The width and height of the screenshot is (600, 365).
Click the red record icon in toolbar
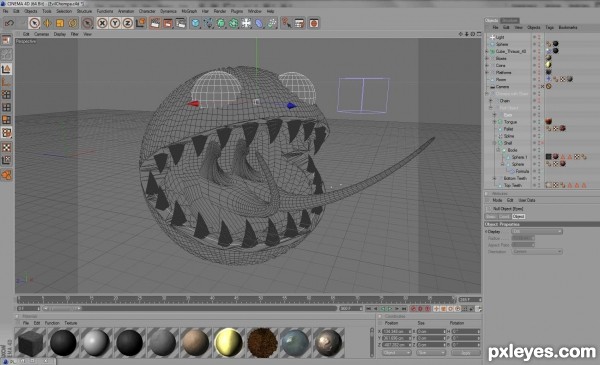314,23
